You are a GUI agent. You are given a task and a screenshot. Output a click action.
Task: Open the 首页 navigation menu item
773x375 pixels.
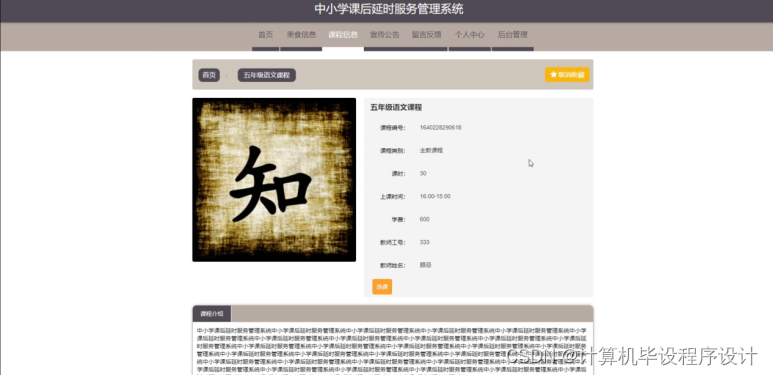point(265,34)
